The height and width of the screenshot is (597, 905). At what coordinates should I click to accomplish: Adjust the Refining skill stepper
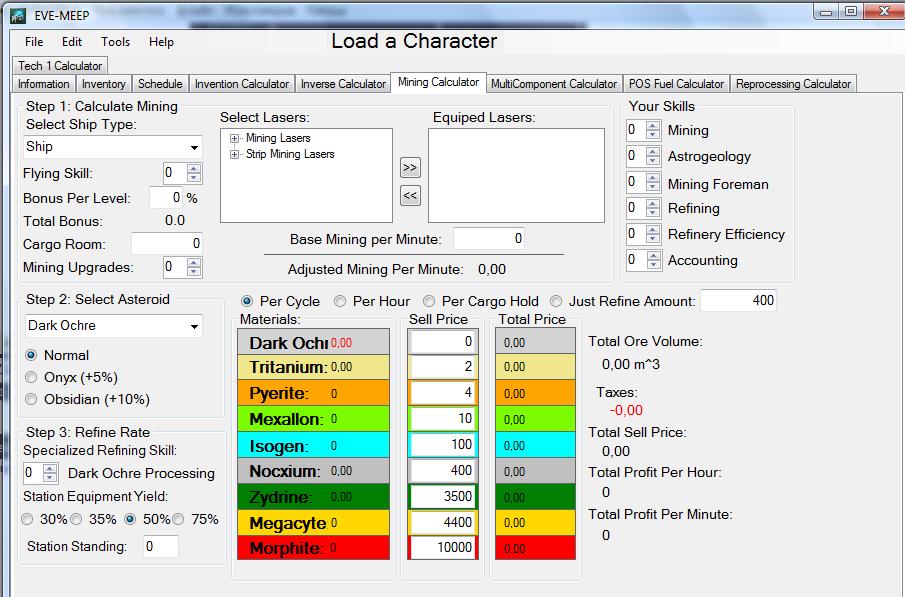pyautogui.click(x=653, y=208)
